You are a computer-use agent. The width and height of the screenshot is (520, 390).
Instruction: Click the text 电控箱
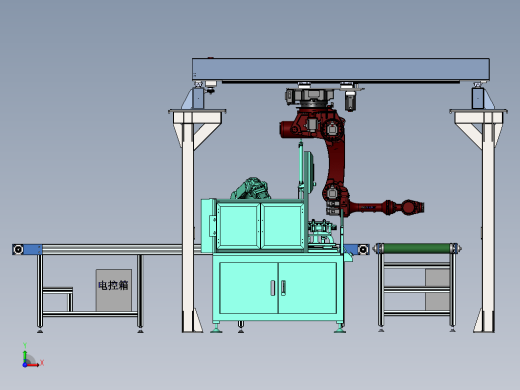pos(113,285)
